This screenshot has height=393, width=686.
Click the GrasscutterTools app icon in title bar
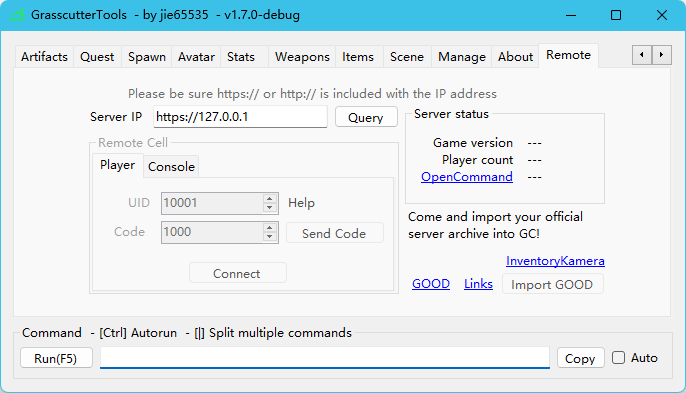pos(17,15)
